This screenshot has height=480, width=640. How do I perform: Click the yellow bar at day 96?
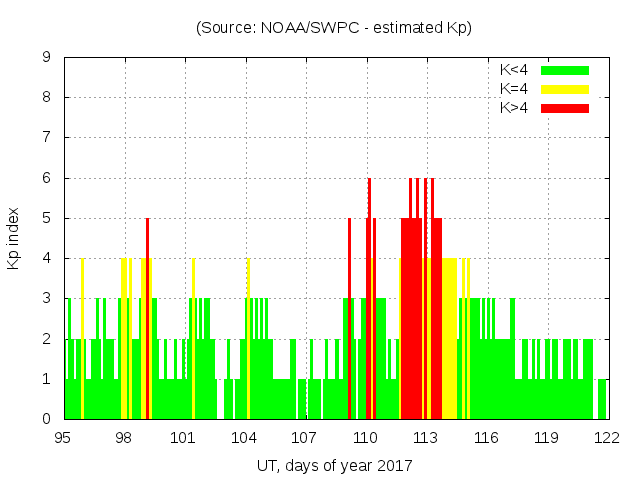click(82, 340)
